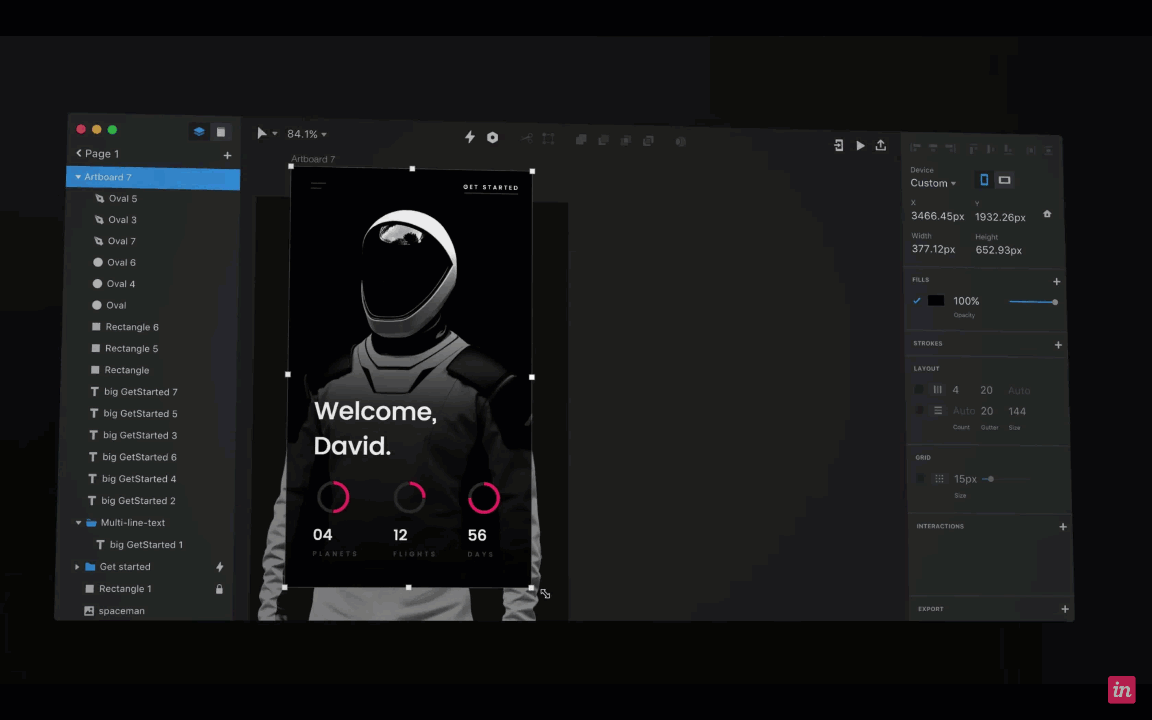Adjust the grid size slider
1152x720 pixels.
pyautogui.click(x=1006, y=479)
